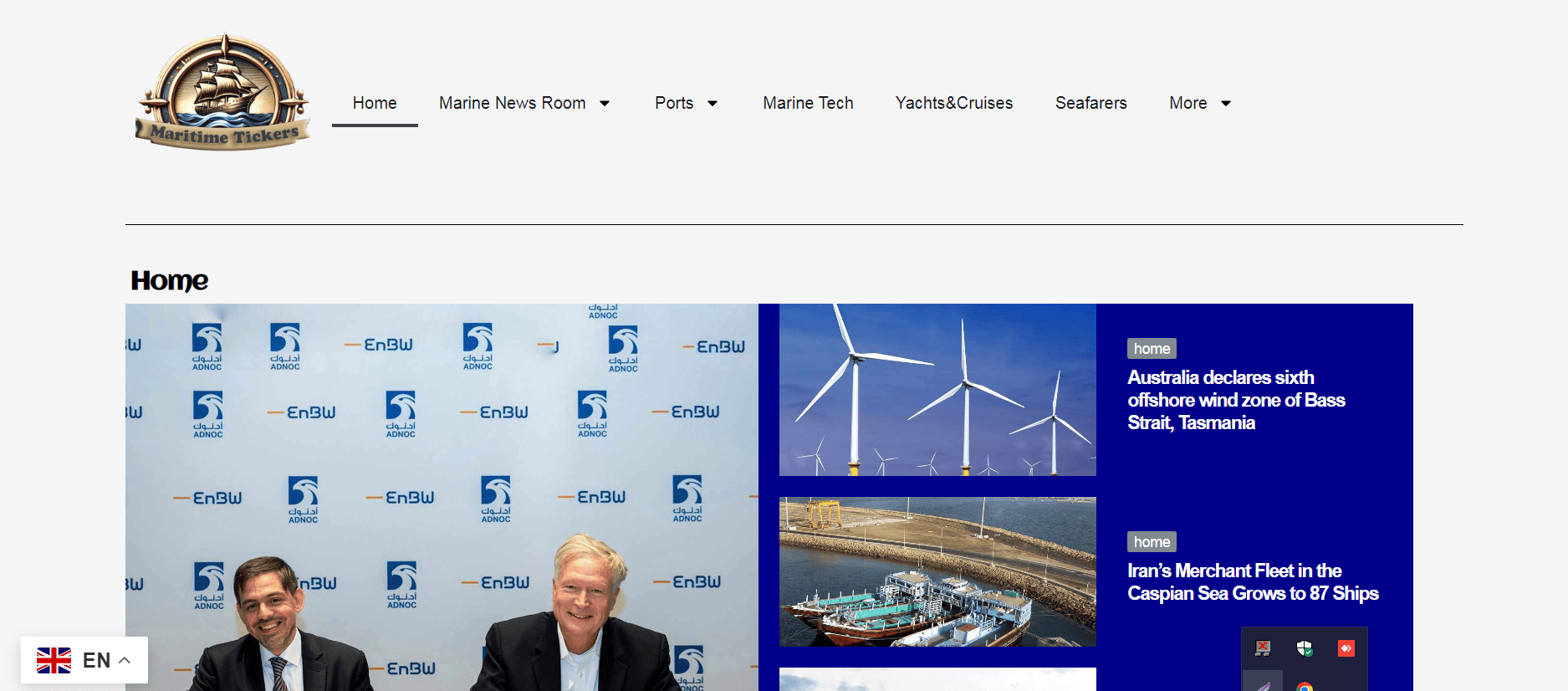Open the AnyDesk tray icon

(x=1346, y=648)
